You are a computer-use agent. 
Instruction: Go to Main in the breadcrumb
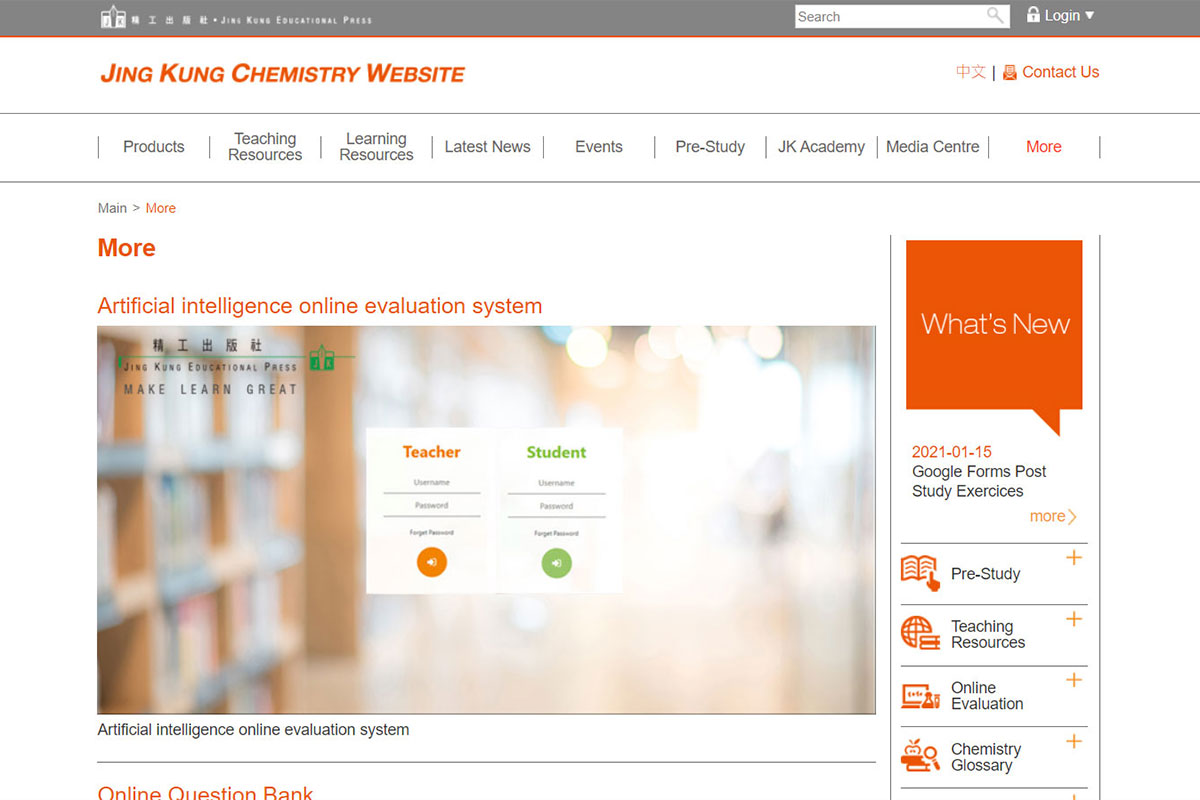pos(112,208)
